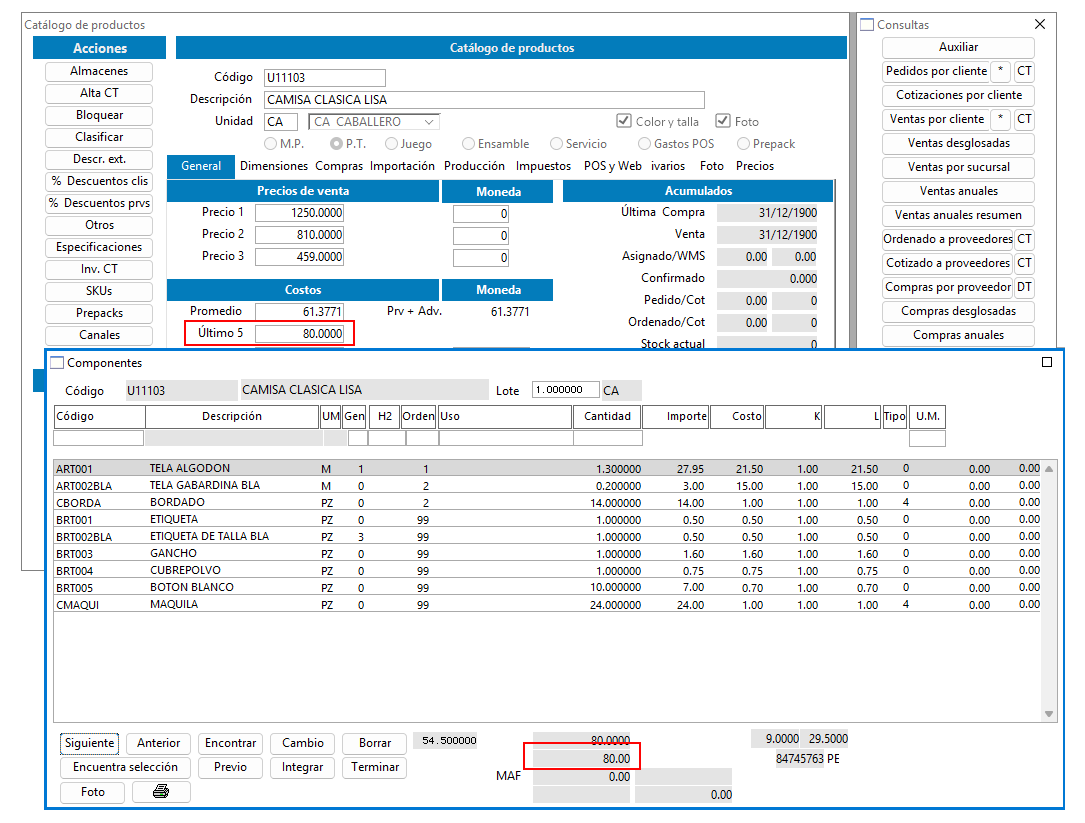This screenshot has height=823, width=1085.
Task: Click the asterisk beside Pedidos por cliente
Action: (1001, 71)
